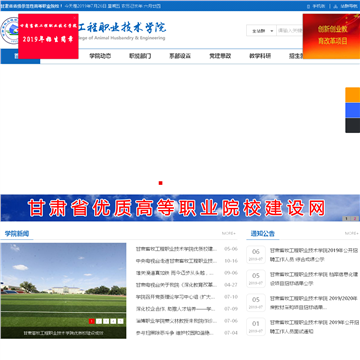Open the news headline dated 10-16
The image size is (360, 360).
tap(176, 261)
